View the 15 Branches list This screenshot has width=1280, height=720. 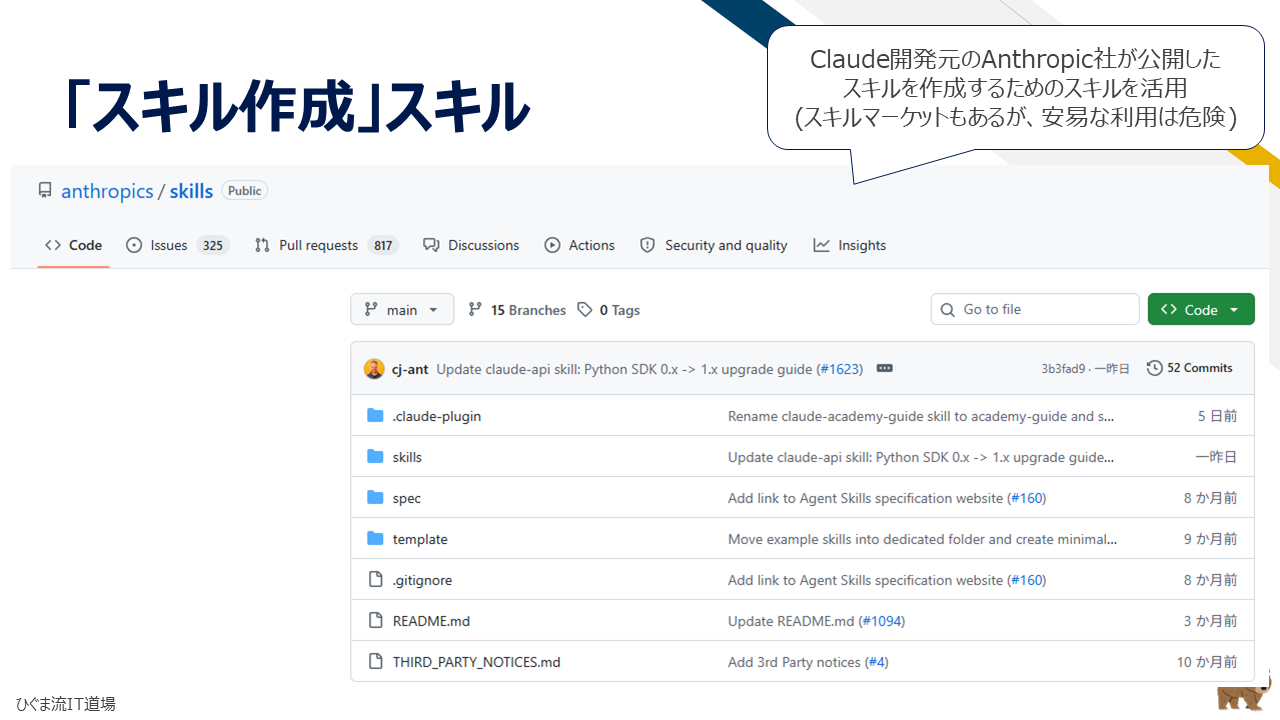tap(517, 310)
